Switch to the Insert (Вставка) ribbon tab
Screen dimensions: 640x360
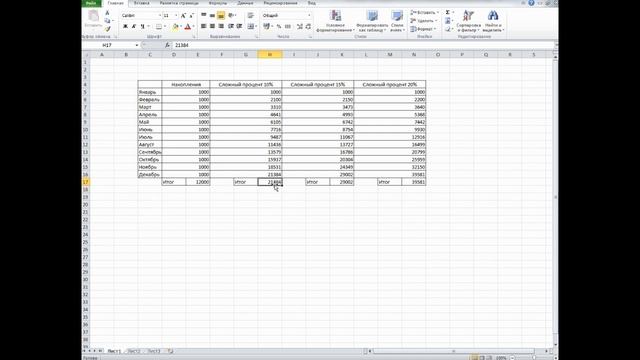(142, 3)
